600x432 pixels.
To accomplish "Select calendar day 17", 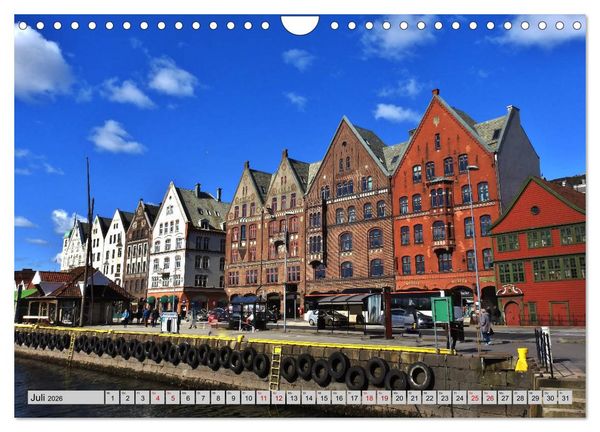I will point(354,398).
